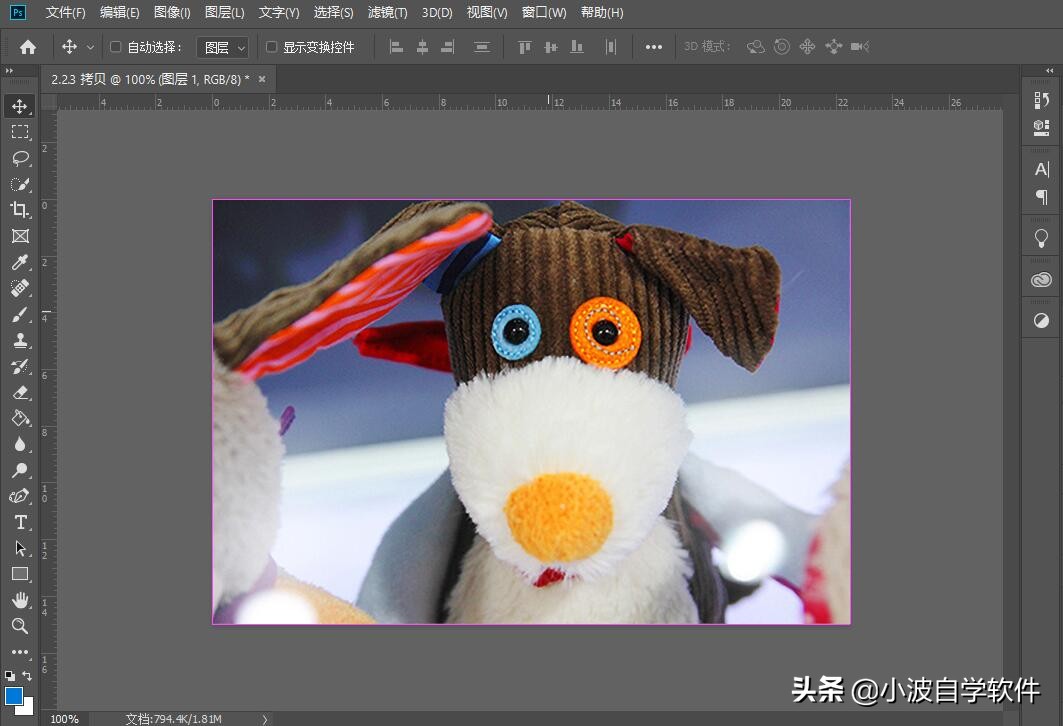Select the Quick Selection tool
The image size is (1063, 726).
point(20,184)
